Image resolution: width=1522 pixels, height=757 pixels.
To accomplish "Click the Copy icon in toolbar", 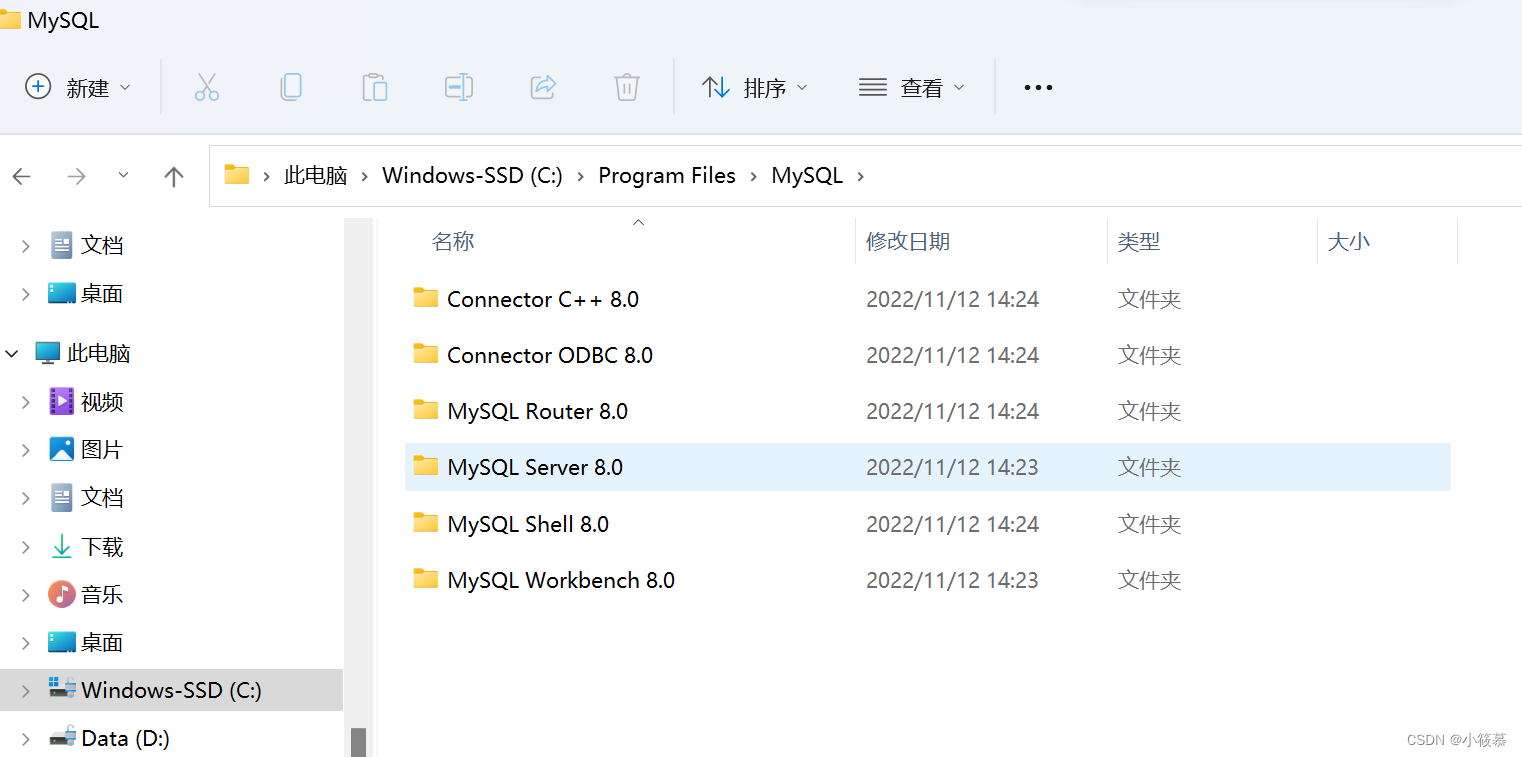I will point(291,87).
